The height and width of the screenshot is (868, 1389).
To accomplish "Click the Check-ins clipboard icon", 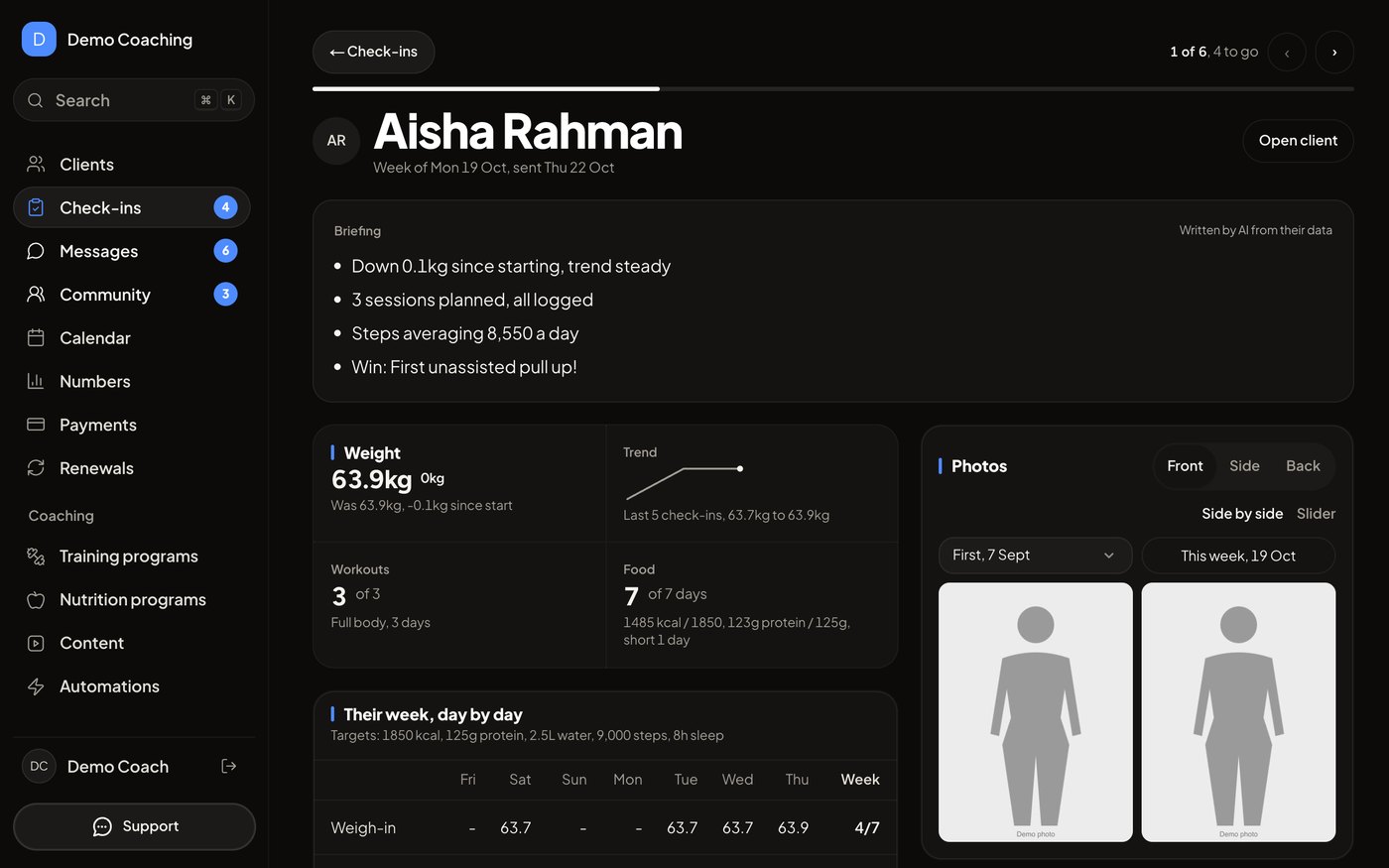I will pos(36,207).
